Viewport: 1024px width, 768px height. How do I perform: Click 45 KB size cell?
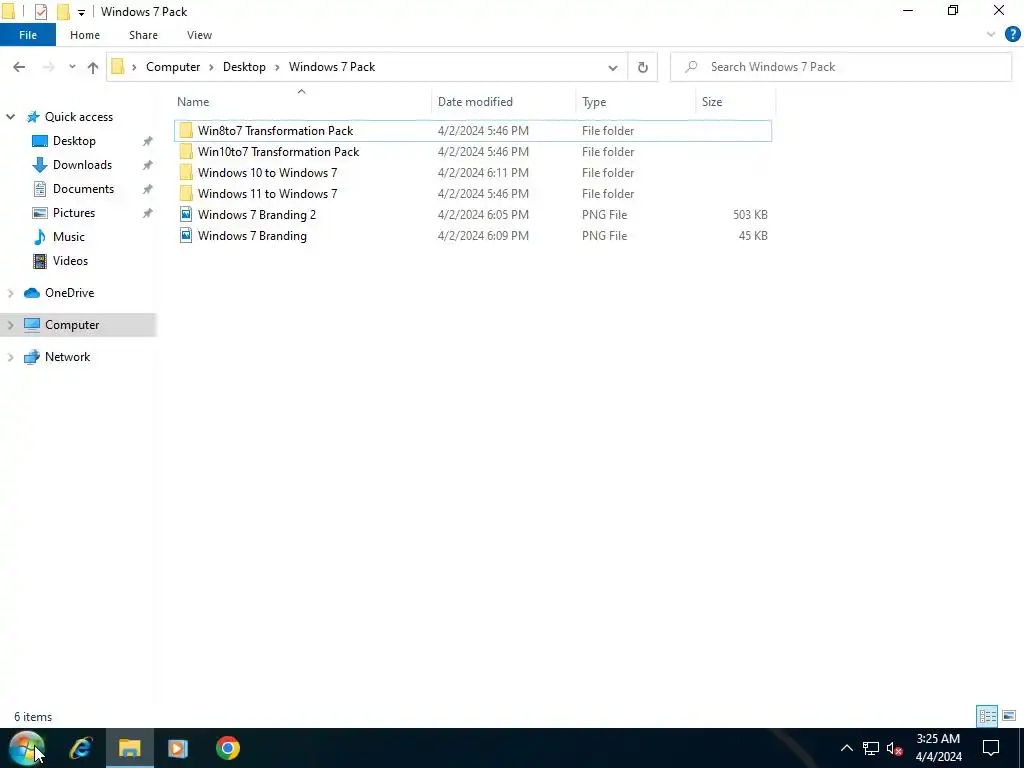(753, 236)
